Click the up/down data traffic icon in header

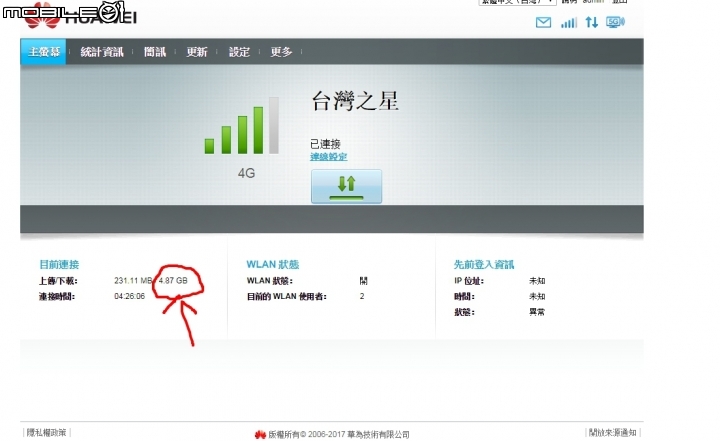point(591,22)
